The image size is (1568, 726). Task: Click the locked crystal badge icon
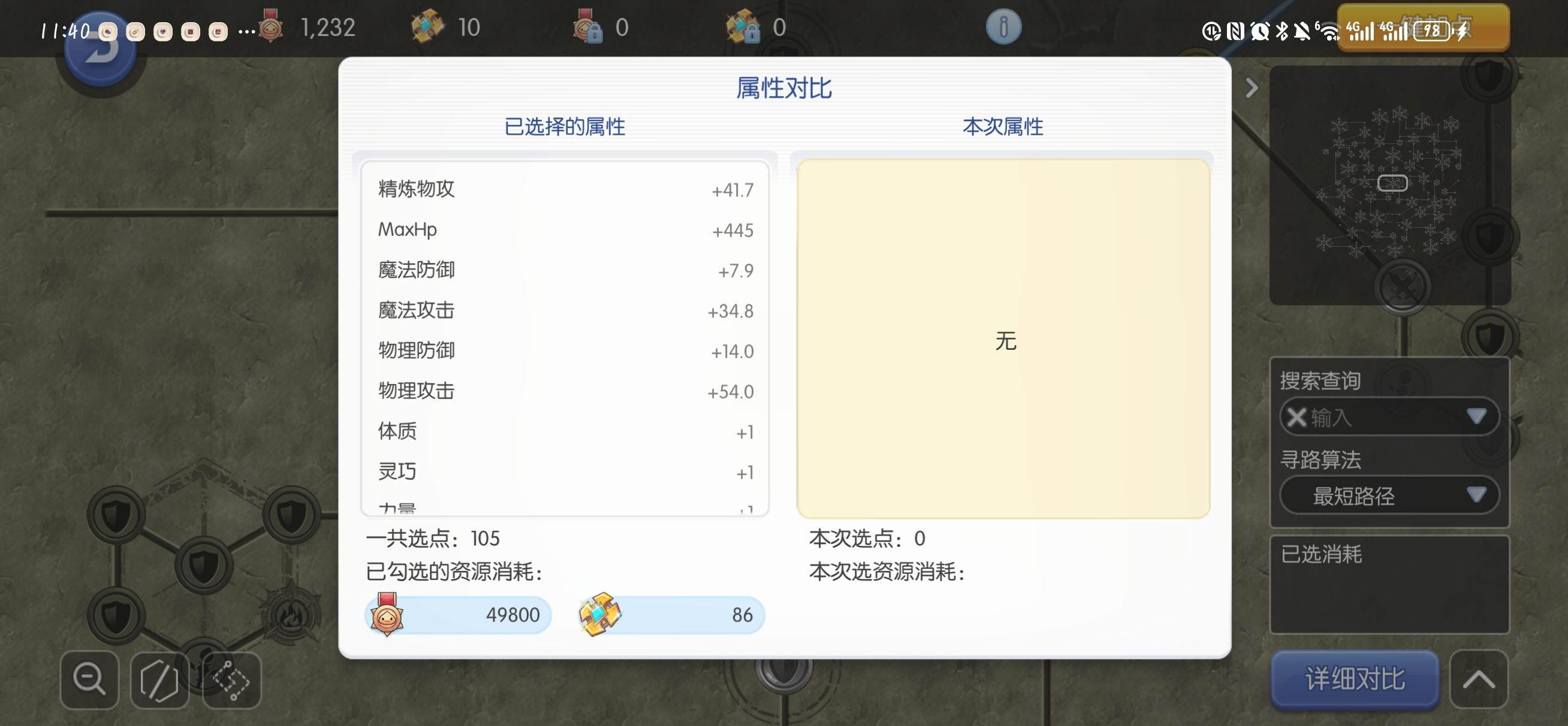pyautogui.click(x=743, y=27)
